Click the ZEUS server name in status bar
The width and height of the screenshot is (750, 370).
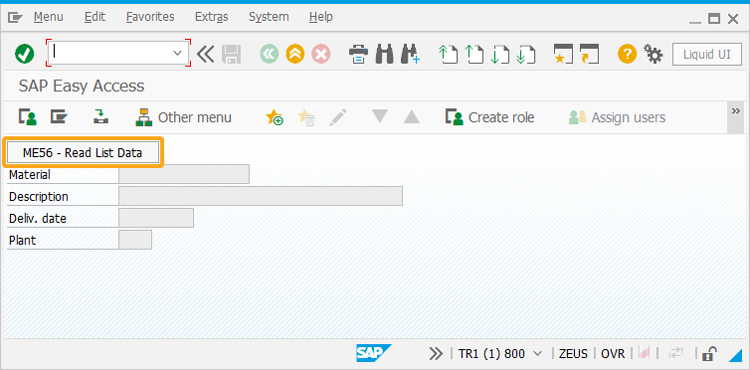point(573,354)
